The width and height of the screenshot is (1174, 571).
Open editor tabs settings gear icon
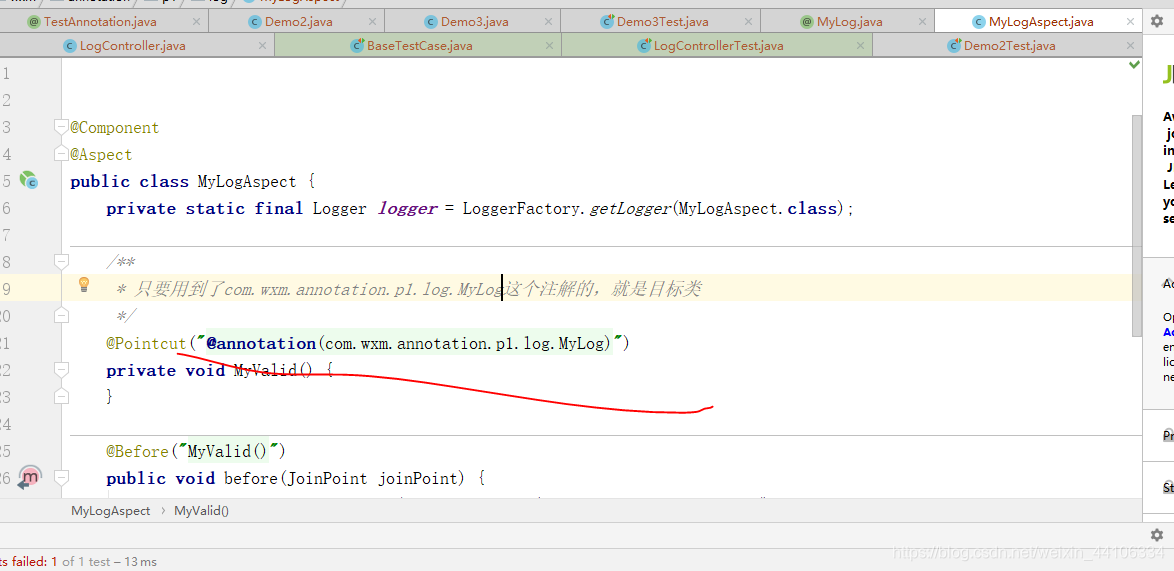(x=1157, y=21)
